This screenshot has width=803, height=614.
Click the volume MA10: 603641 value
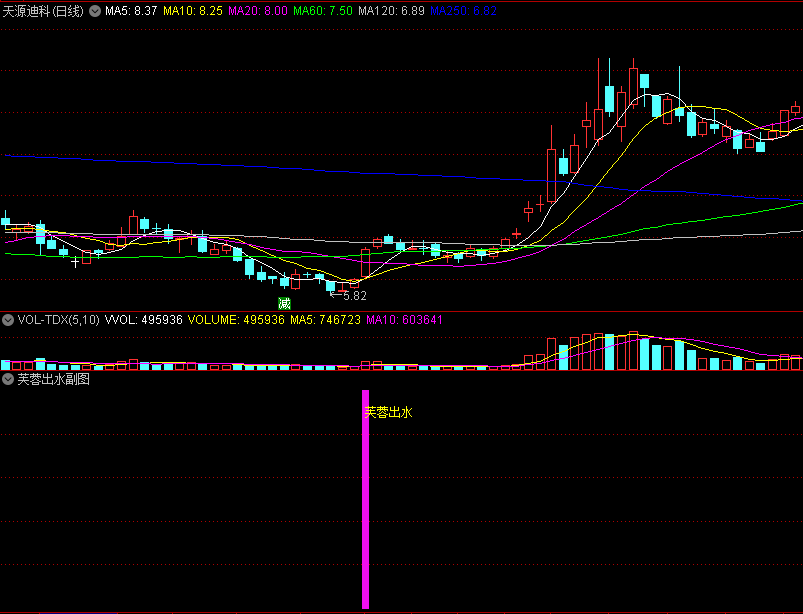[x=404, y=320]
